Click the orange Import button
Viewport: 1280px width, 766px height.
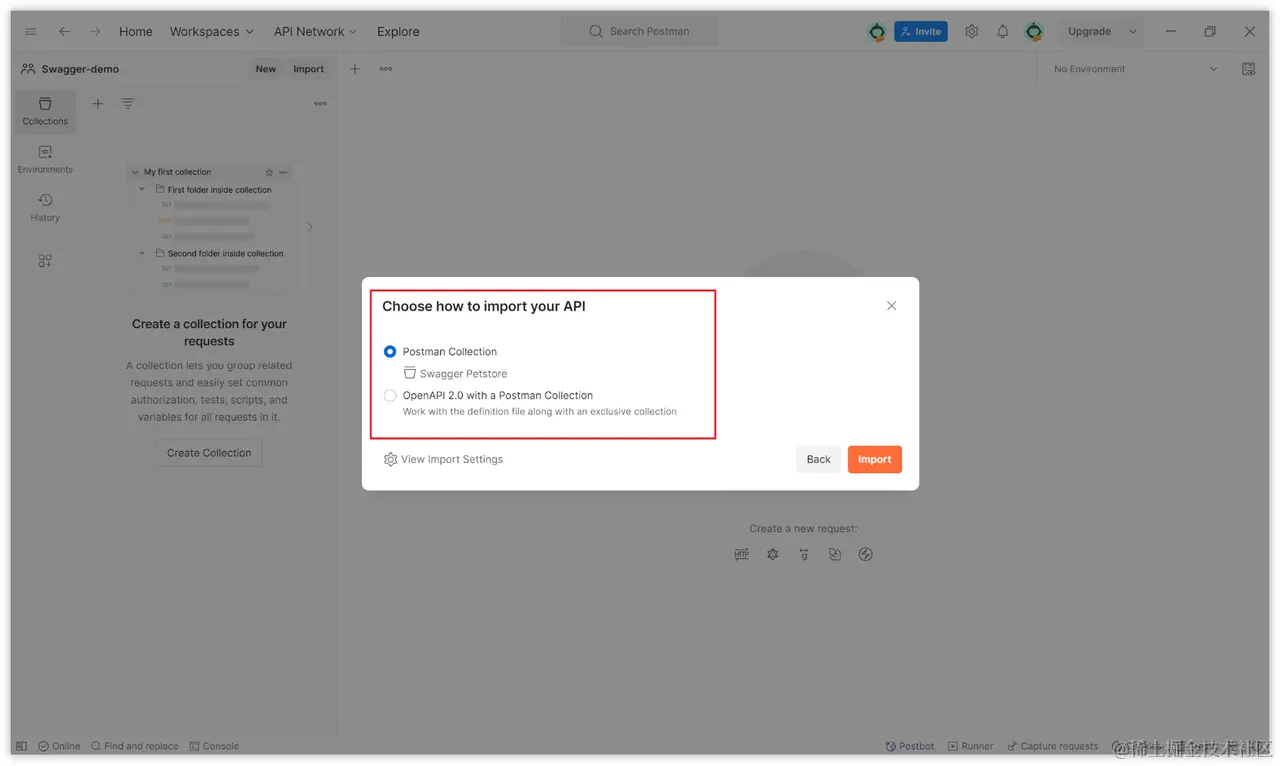875,460
